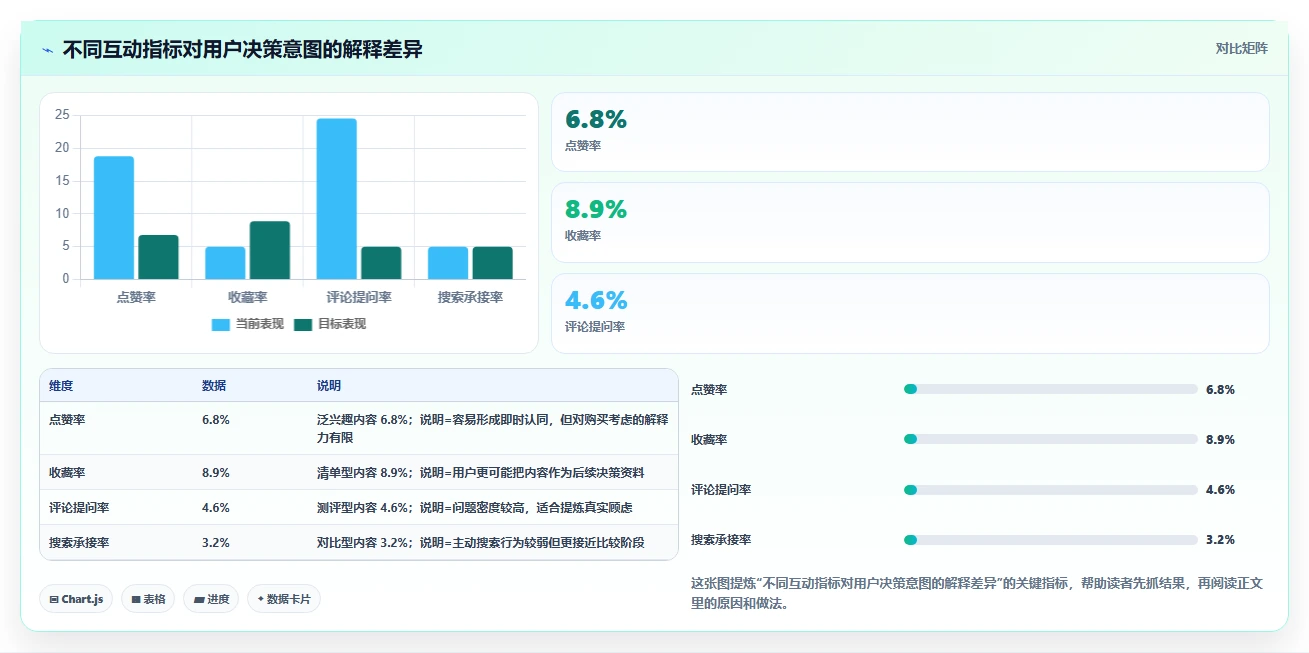Click the 评论提问率 cell in the table
This screenshot has width=1309, height=653.
[x=79, y=507]
